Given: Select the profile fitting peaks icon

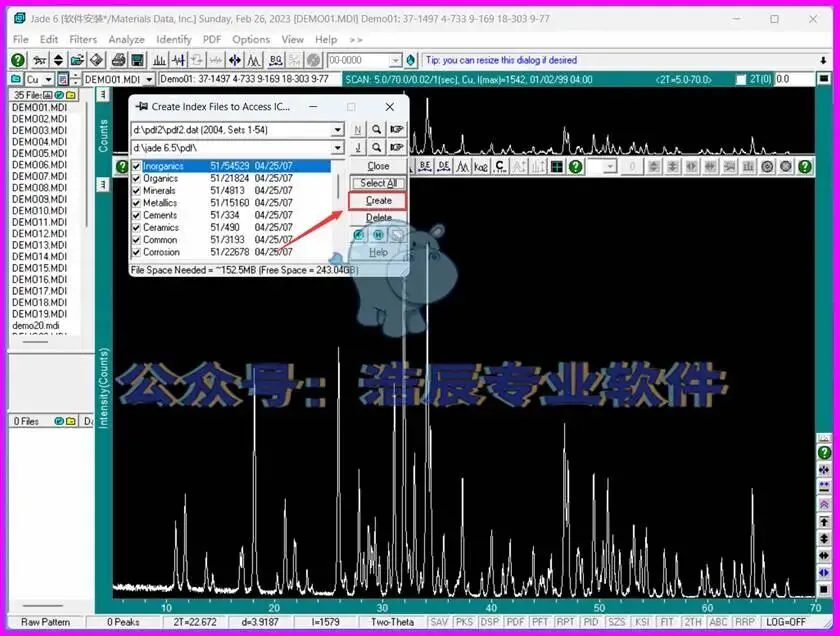Looking at the screenshot, I should pyautogui.click(x=253, y=60).
